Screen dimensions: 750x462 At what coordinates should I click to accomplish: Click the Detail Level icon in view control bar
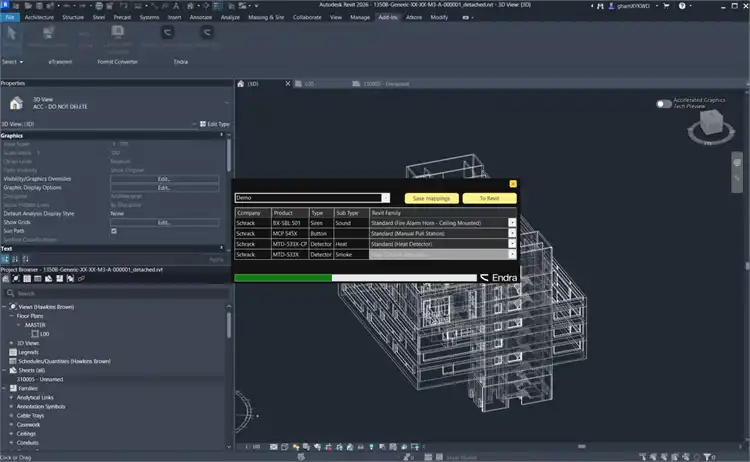(274, 447)
